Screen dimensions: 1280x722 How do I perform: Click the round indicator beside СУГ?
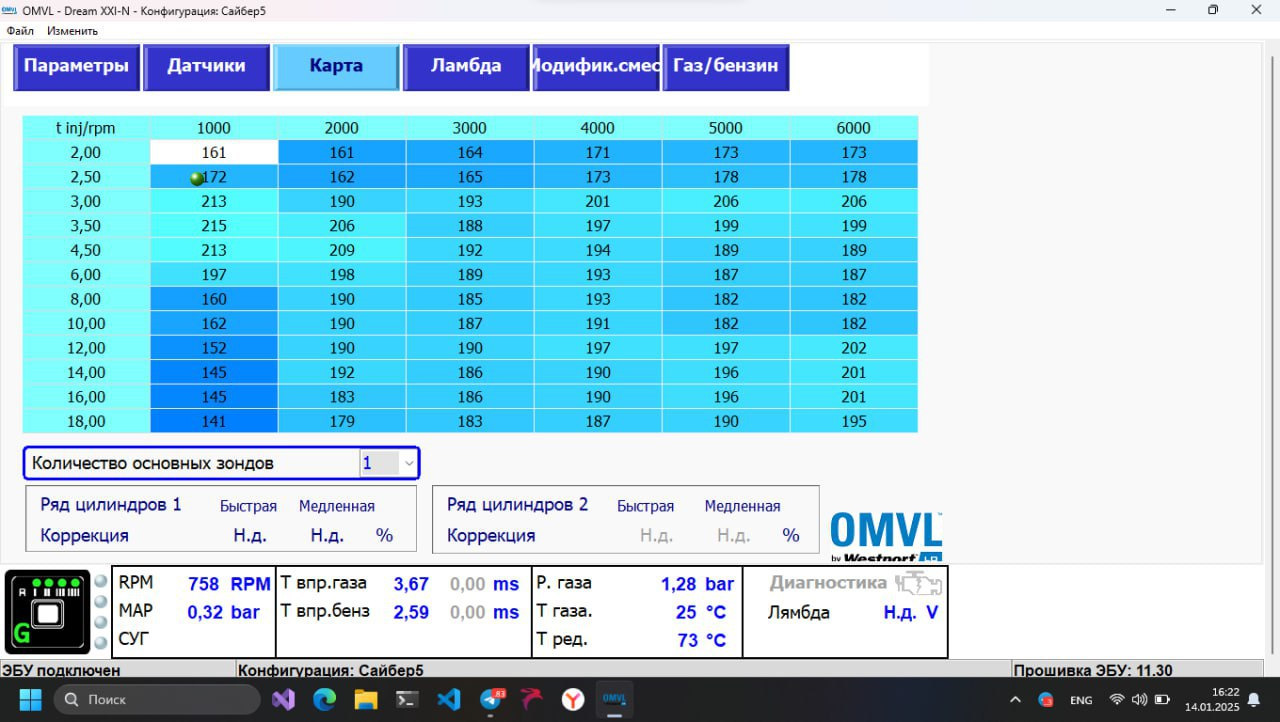[101, 642]
